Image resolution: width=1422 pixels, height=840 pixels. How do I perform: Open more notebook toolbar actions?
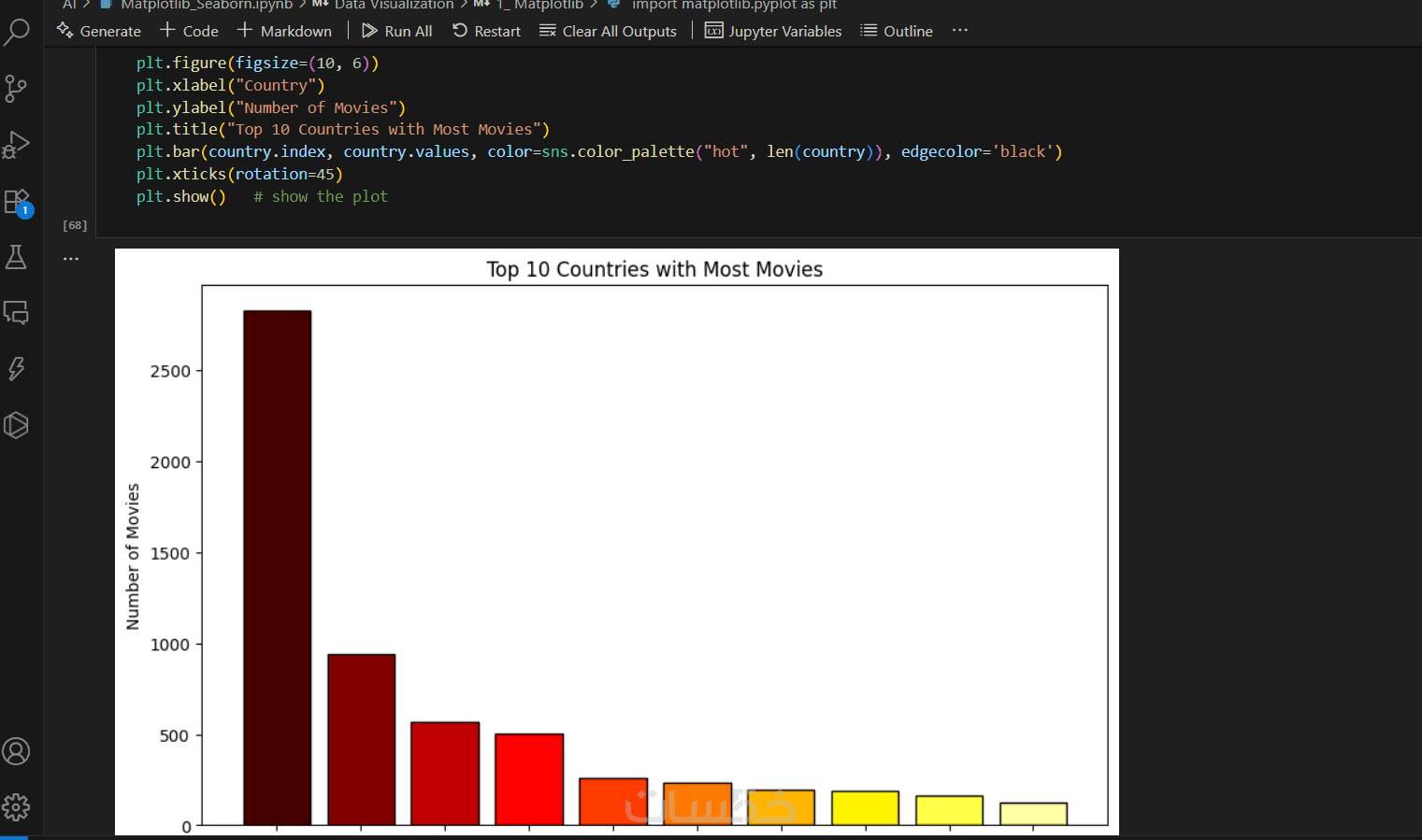coord(960,31)
